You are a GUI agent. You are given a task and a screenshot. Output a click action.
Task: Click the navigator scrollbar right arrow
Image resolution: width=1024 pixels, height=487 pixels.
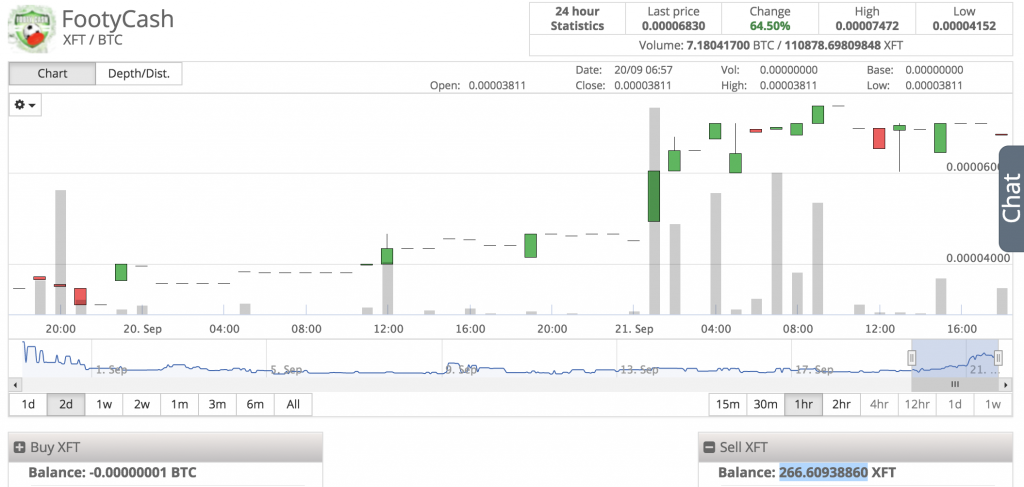[x=1002, y=384]
